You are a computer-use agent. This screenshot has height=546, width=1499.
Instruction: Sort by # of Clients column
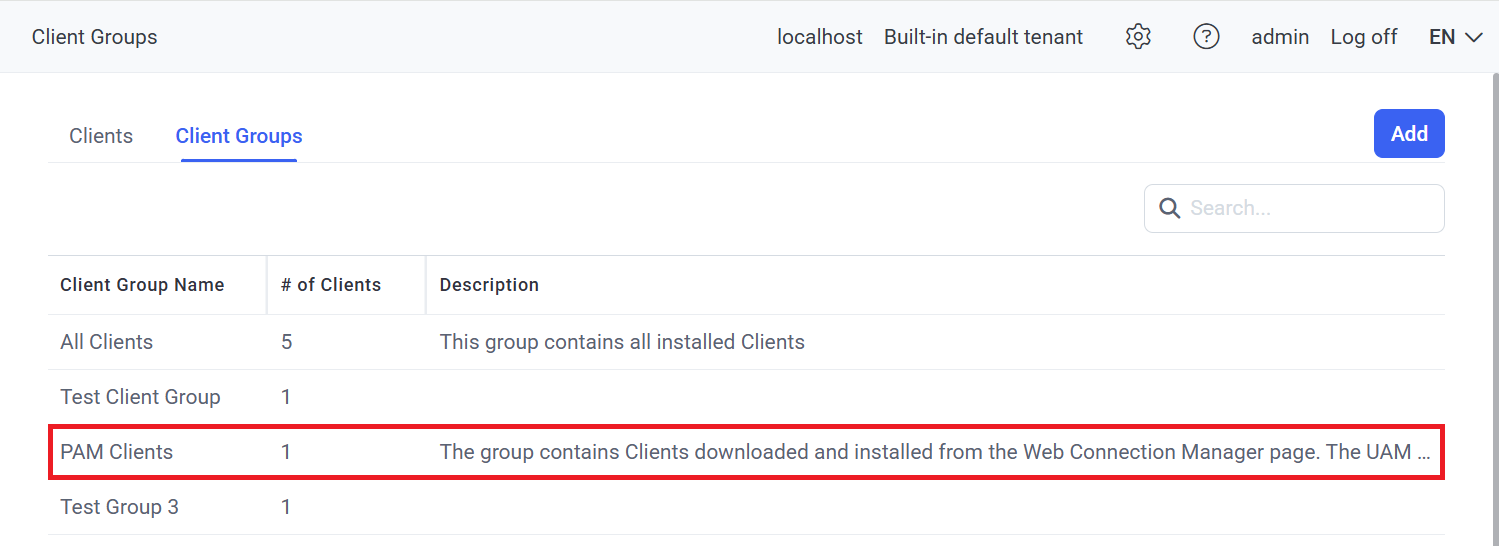331,285
